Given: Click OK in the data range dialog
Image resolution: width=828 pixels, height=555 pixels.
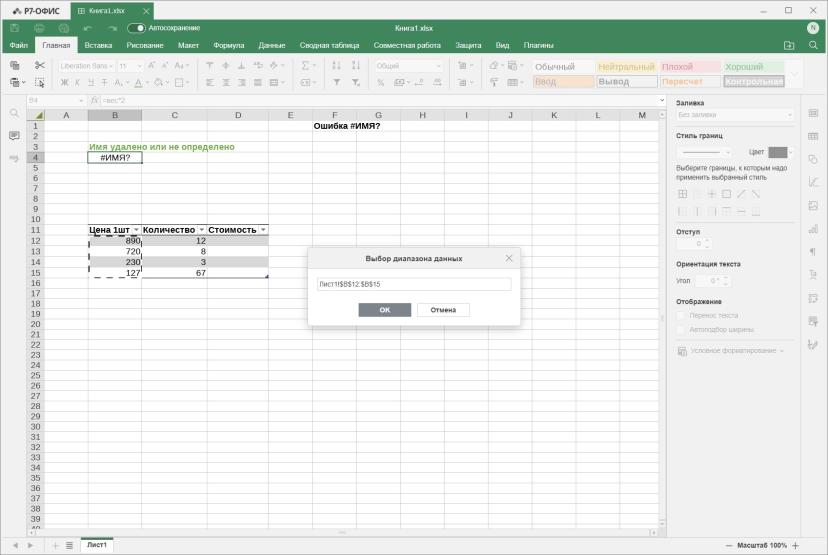Looking at the screenshot, I should coord(384,310).
